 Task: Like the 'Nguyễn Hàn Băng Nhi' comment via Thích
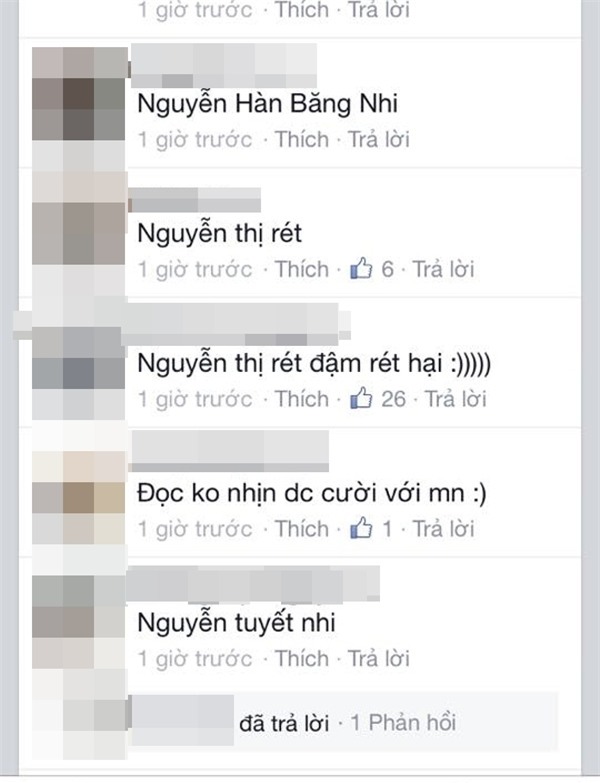302,139
